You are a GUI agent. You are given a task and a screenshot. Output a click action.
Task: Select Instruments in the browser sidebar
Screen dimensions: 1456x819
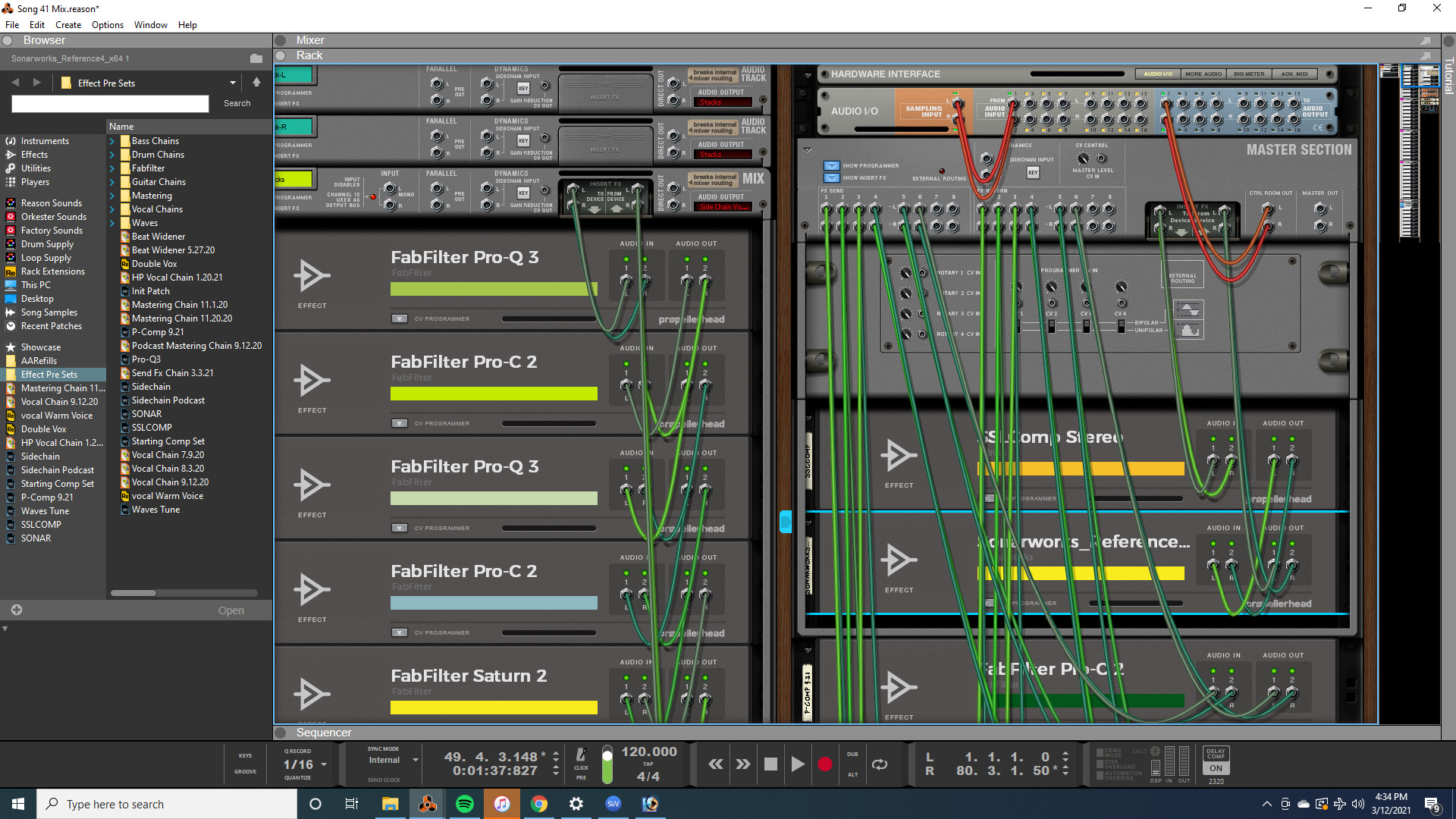coord(45,141)
